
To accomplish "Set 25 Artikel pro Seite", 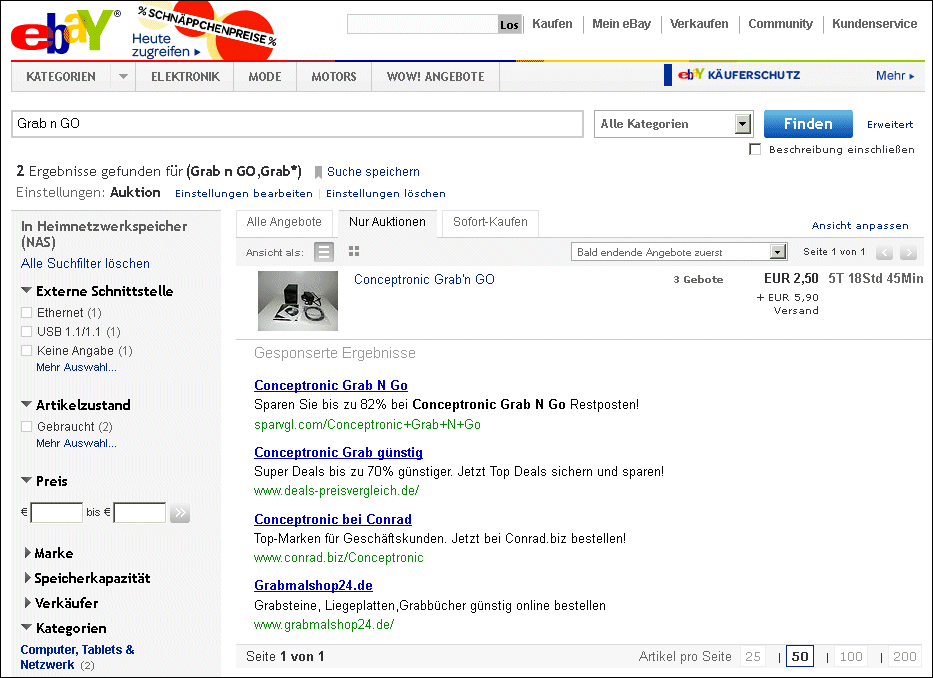I will click(x=753, y=657).
